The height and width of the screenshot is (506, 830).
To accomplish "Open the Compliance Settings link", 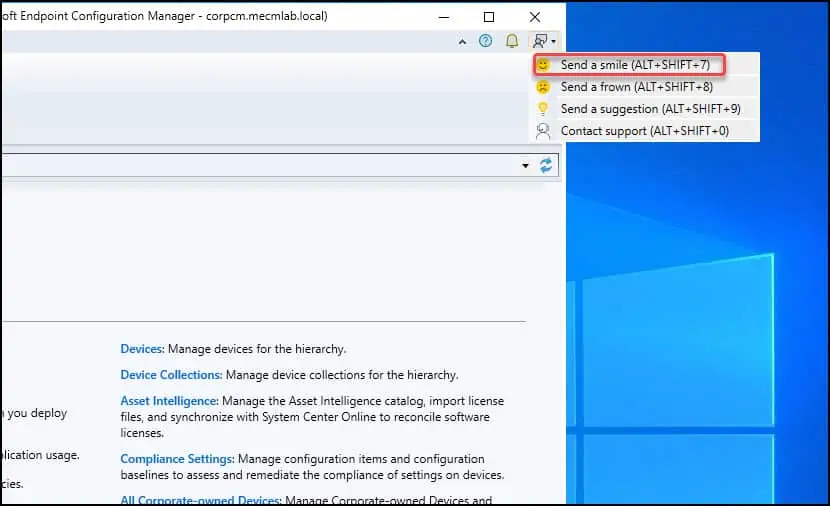I will coord(177,459).
